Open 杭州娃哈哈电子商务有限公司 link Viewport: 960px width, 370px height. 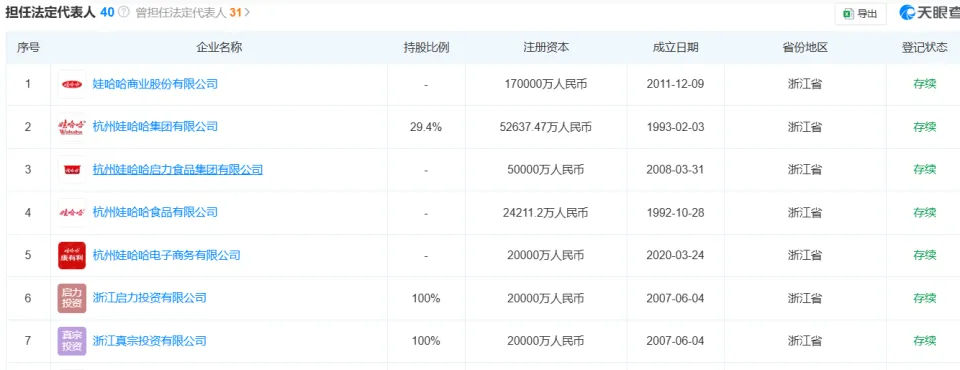[167, 255]
